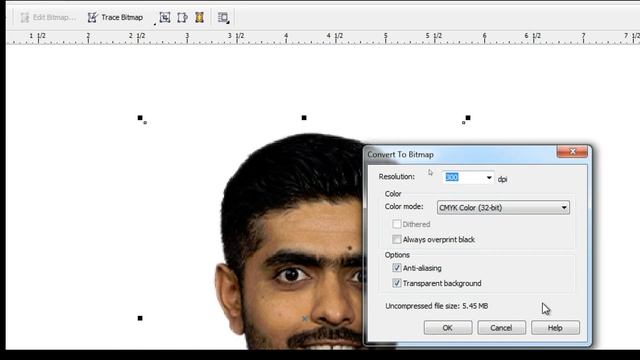640x360 pixels.
Task: Uncheck the Anti-aliasing checkbox
Action: [x=396, y=268]
